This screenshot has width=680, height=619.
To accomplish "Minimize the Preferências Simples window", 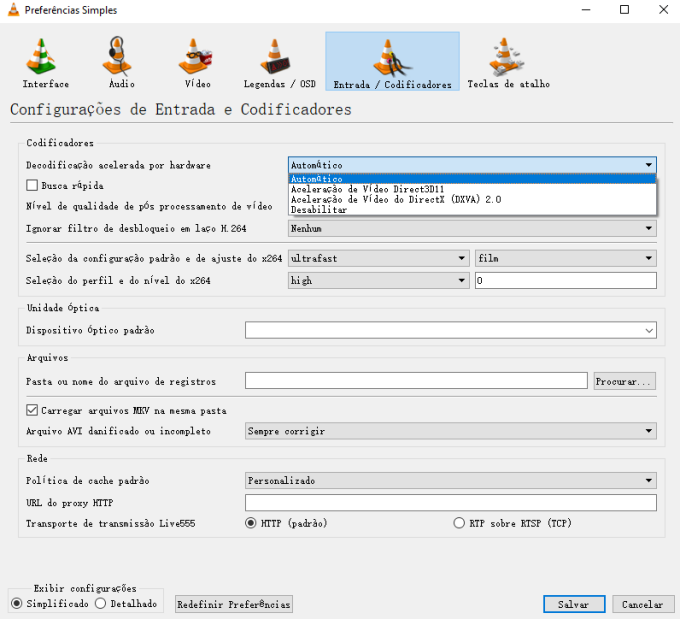I will pos(586,10).
